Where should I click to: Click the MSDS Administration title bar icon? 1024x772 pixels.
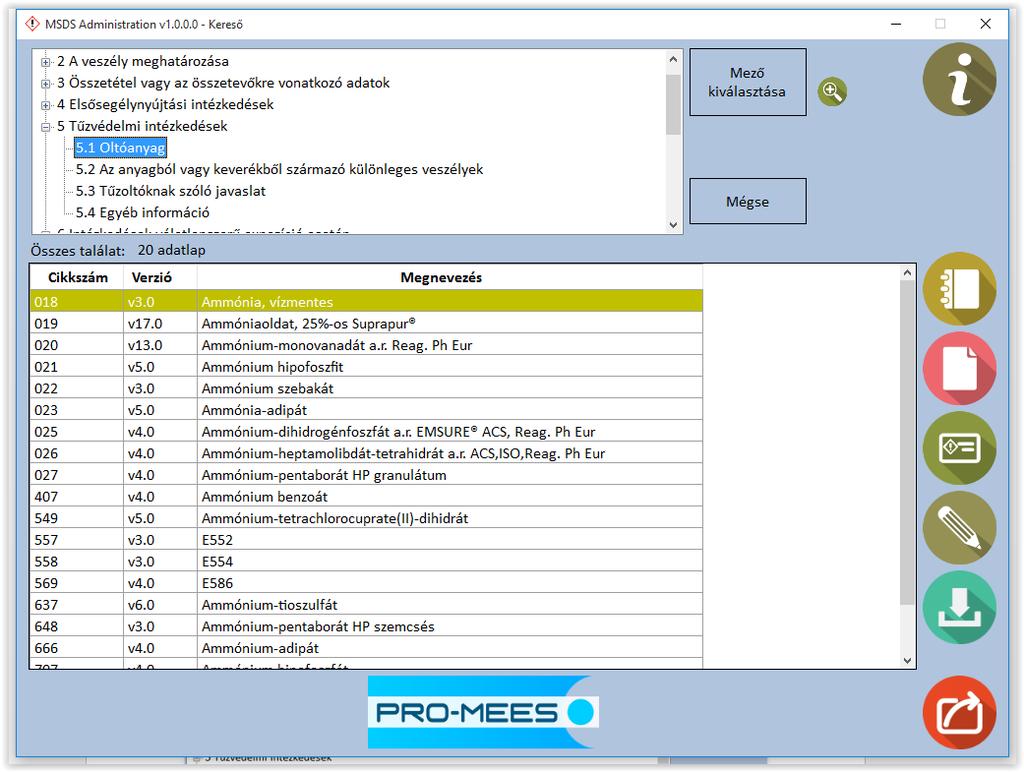coord(32,24)
